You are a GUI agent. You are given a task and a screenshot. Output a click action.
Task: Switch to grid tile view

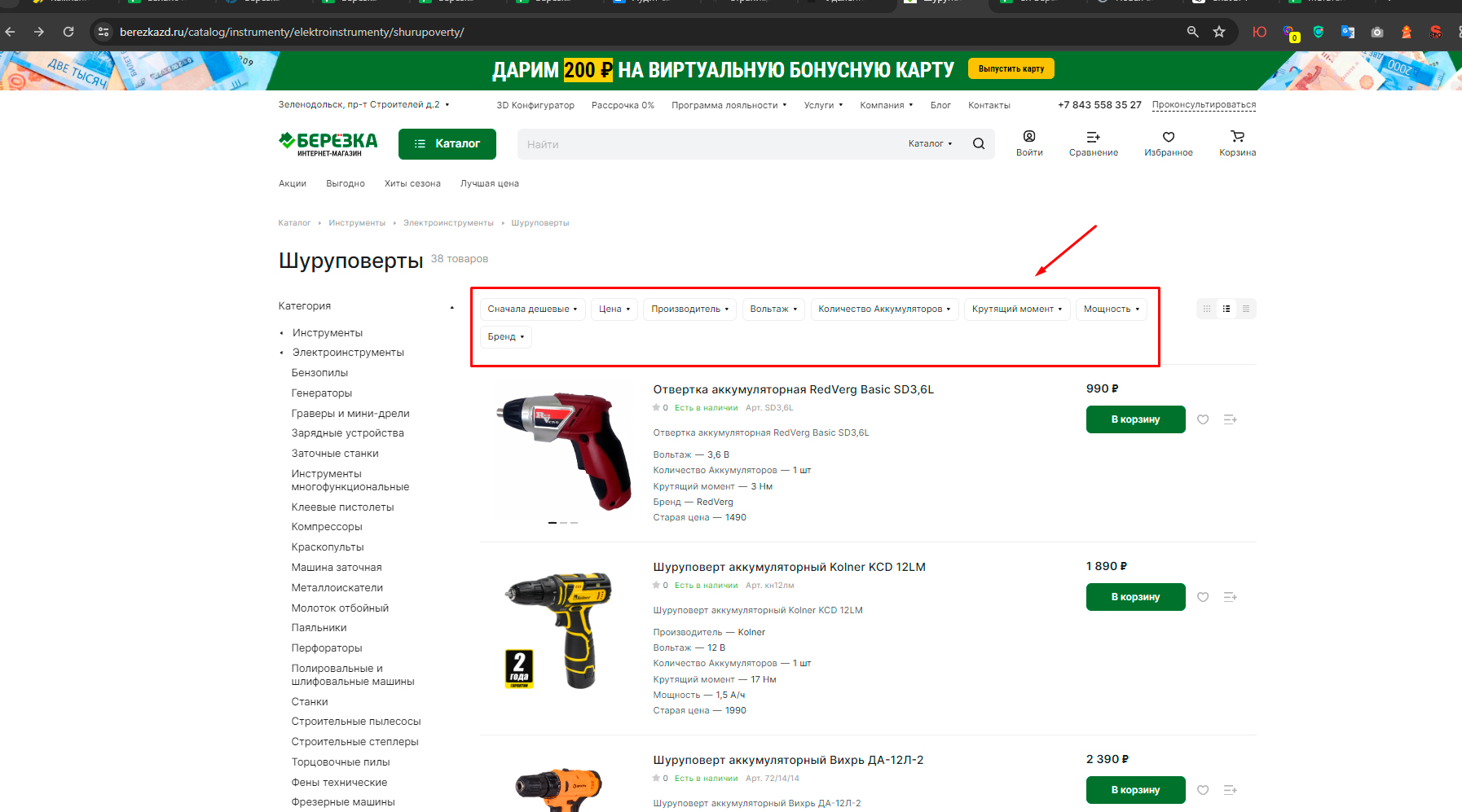1207,309
